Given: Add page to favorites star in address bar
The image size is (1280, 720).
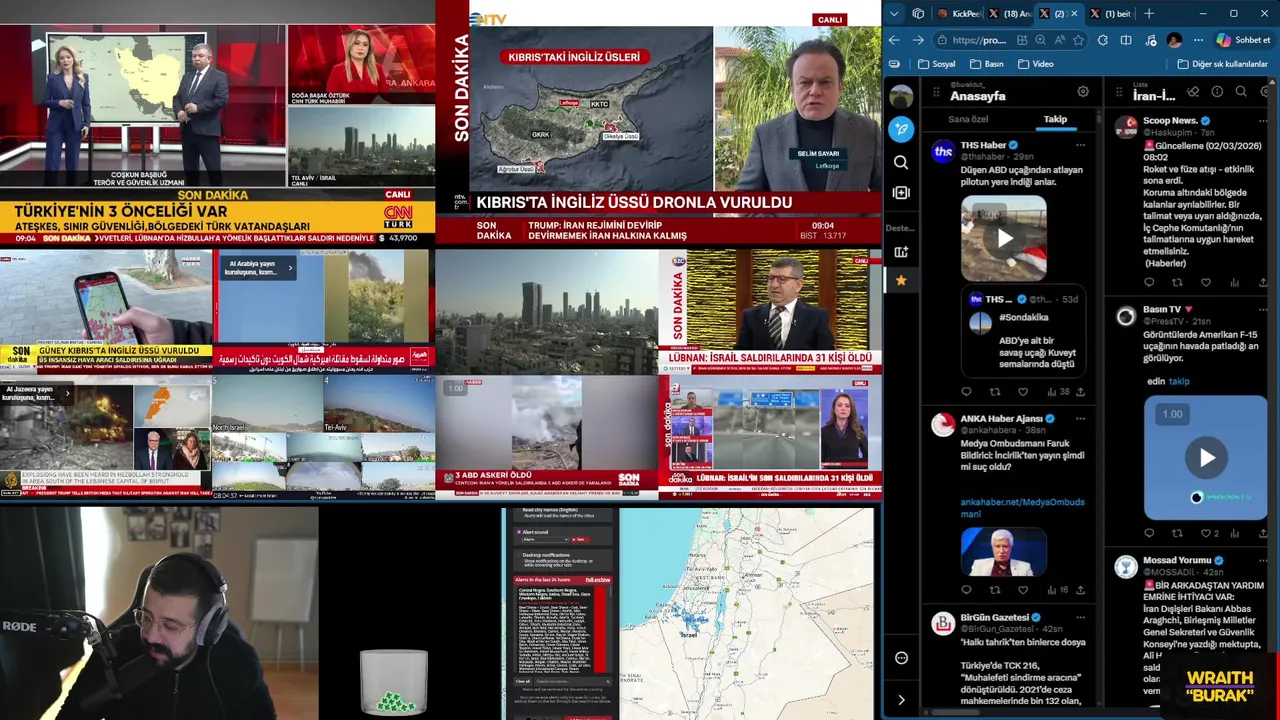Looking at the screenshot, I should point(1078,40).
